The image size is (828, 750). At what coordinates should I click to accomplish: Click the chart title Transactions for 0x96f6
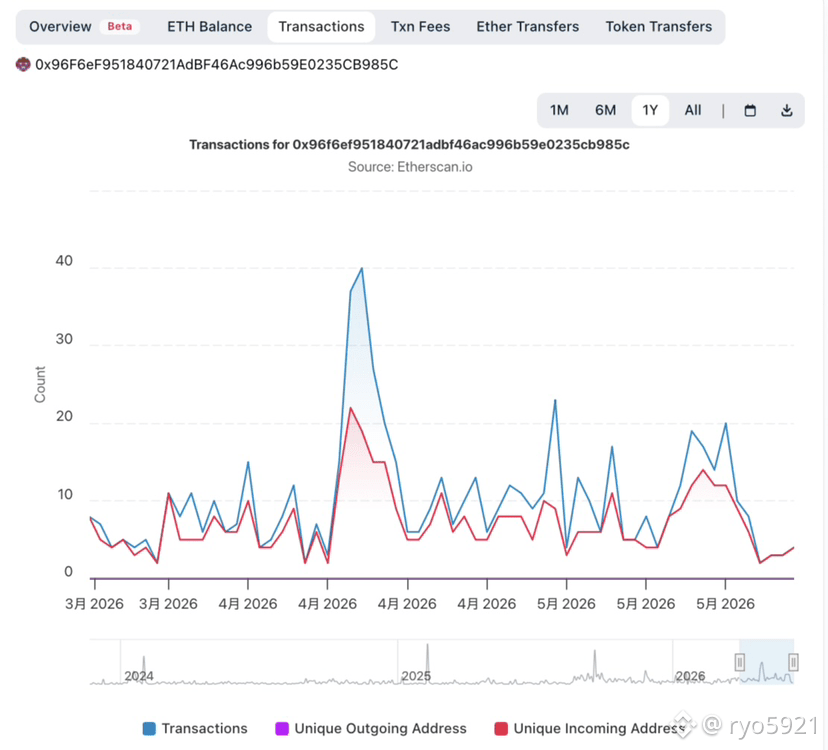point(409,145)
